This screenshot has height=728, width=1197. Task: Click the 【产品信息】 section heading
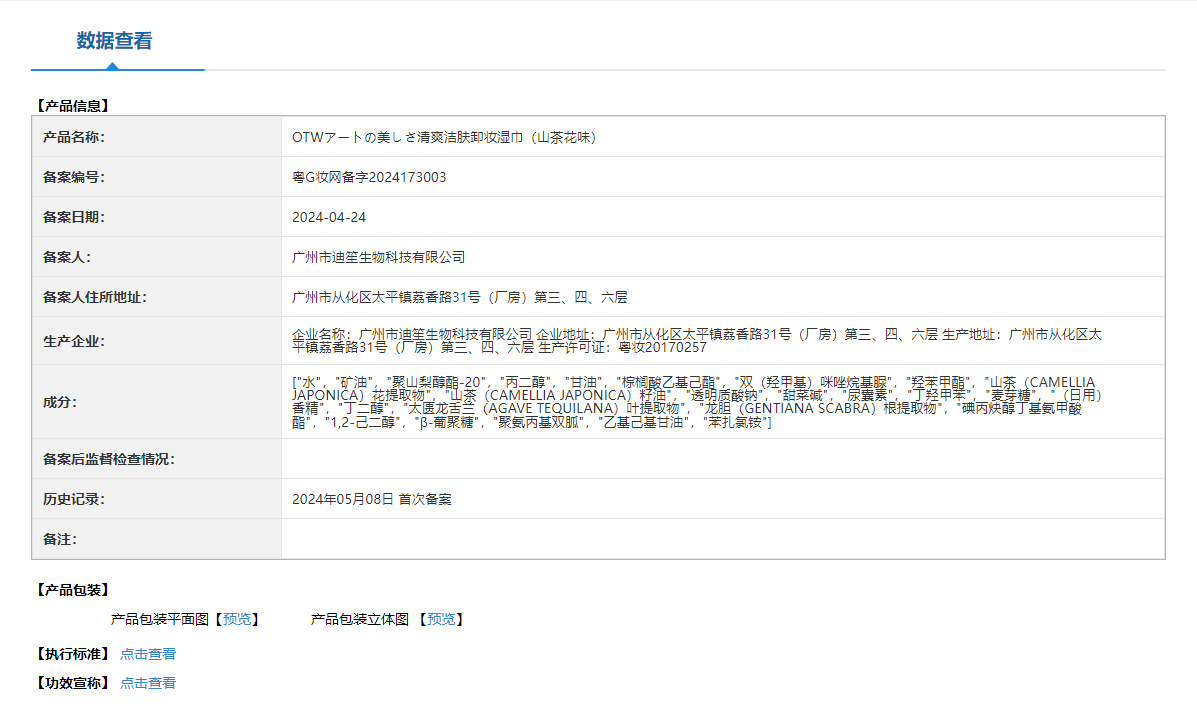[x=73, y=106]
